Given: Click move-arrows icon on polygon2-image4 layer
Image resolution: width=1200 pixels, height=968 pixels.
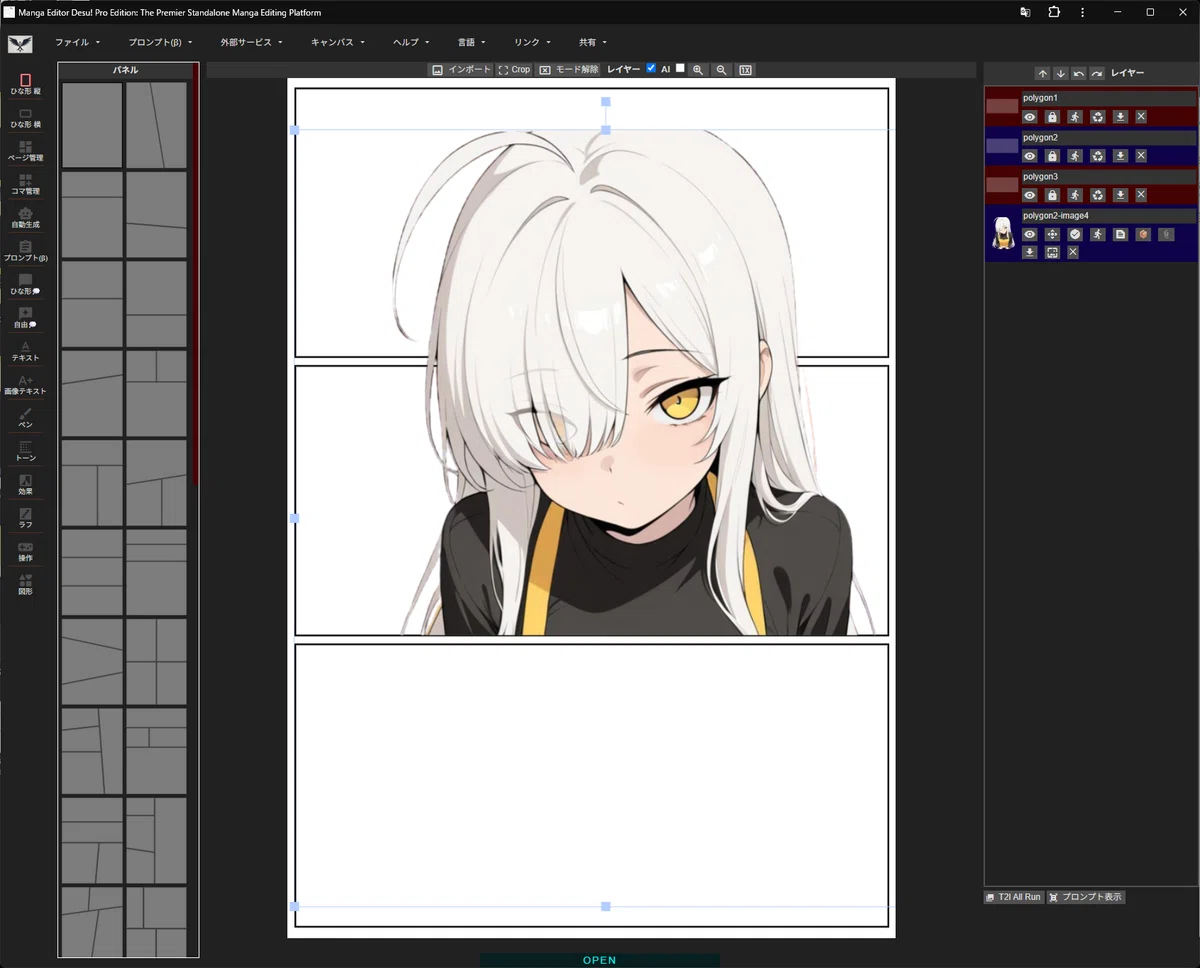Looking at the screenshot, I should [1052, 234].
